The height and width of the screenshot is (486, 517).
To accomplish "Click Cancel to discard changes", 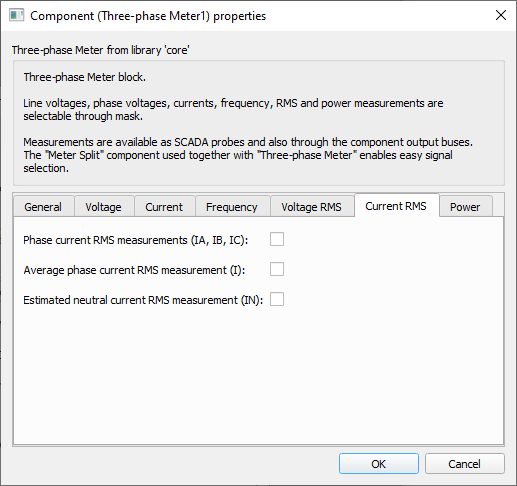I will click(465, 463).
